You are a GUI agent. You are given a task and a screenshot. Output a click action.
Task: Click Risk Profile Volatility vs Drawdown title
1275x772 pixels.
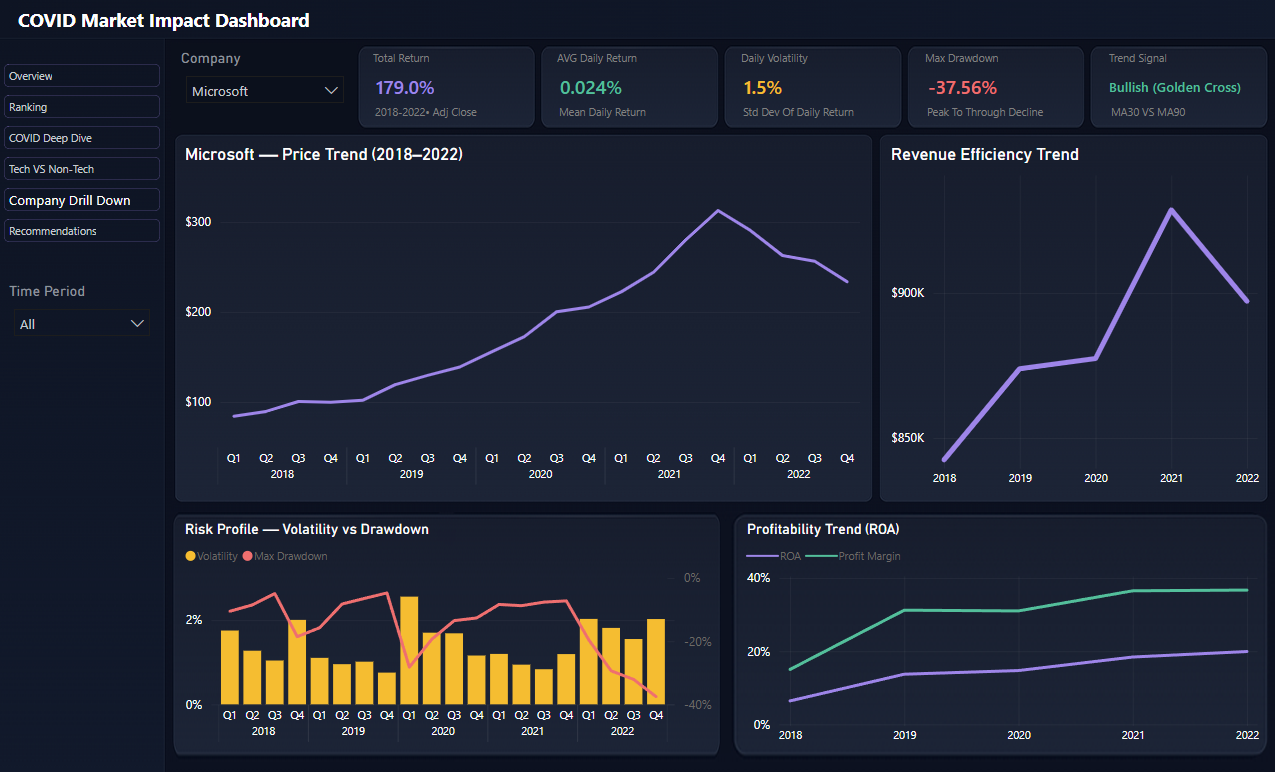pyautogui.click(x=307, y=529)
